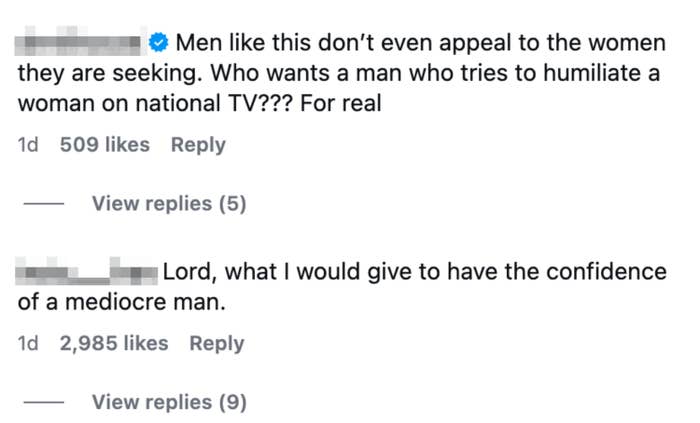Screen dimensions: 700x423
Task: Open the second commenter's blurred username
Action: pyautogui.click(x=88, y=272)
